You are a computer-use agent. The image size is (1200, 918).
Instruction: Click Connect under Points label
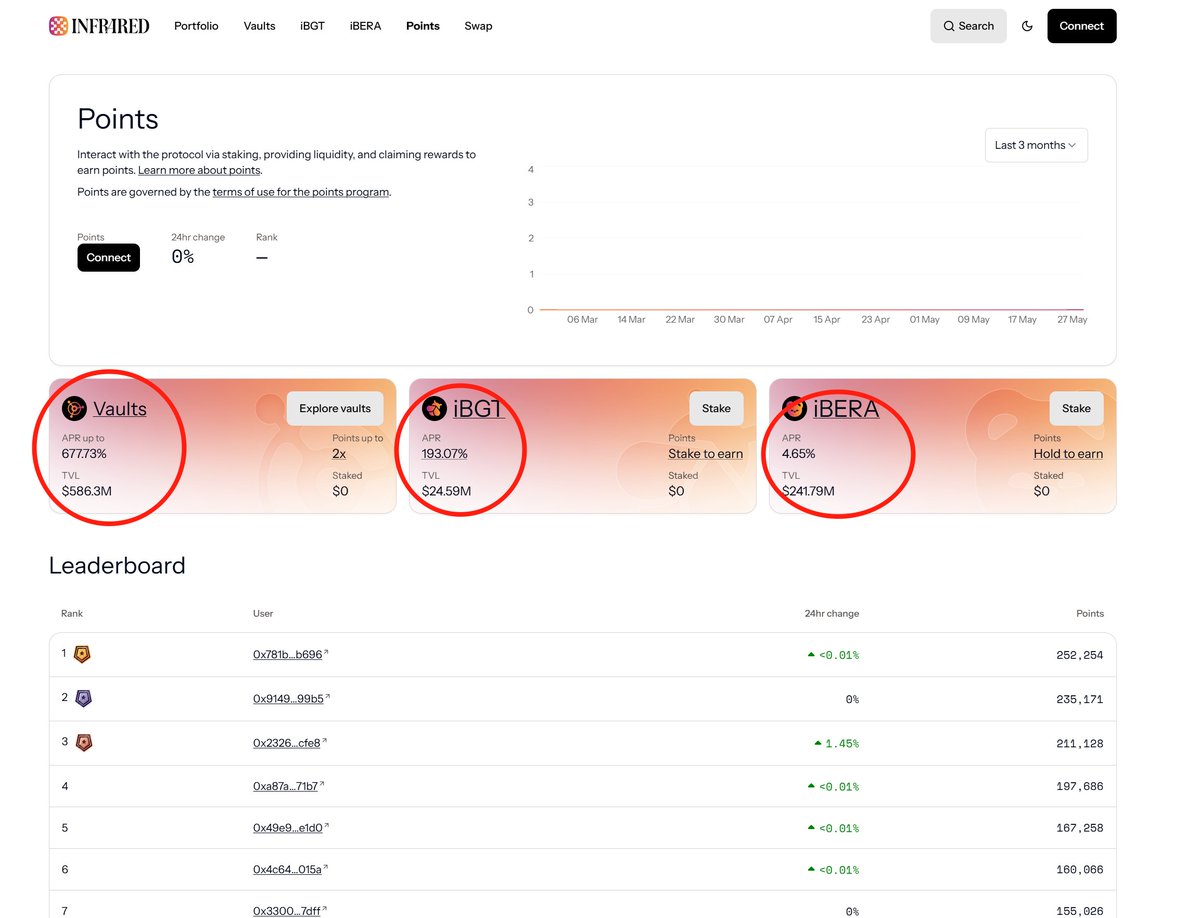coord(108,258)
